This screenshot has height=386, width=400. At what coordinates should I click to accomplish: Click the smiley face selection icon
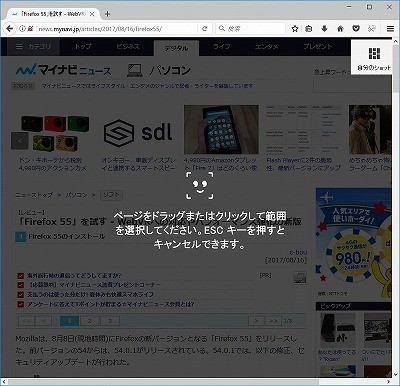pyautogui.click(x=199, y=186)
